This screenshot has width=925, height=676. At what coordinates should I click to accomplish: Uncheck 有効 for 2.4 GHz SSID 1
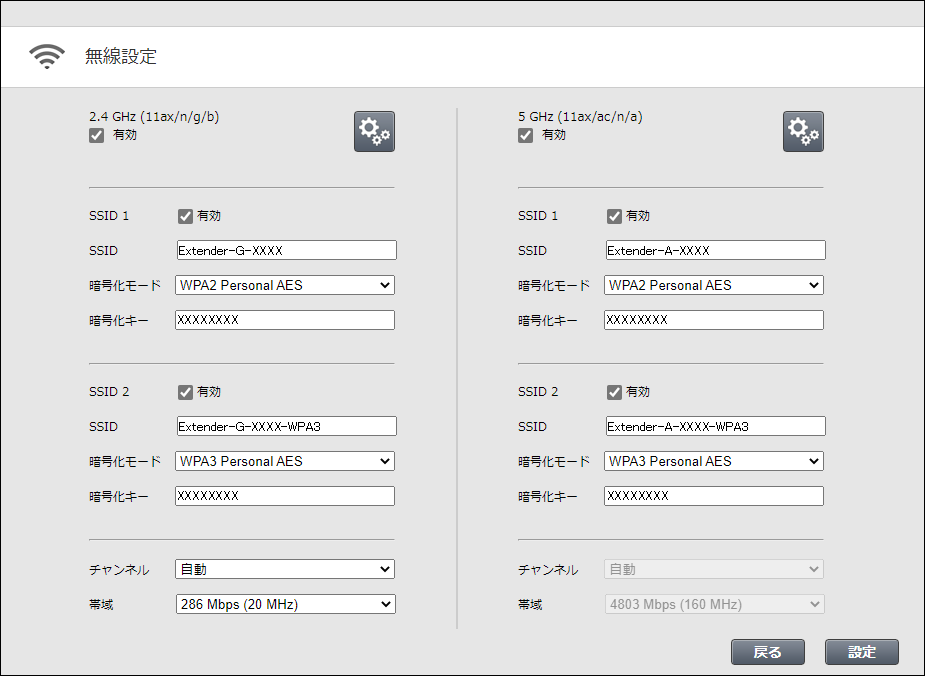[185, 216]
